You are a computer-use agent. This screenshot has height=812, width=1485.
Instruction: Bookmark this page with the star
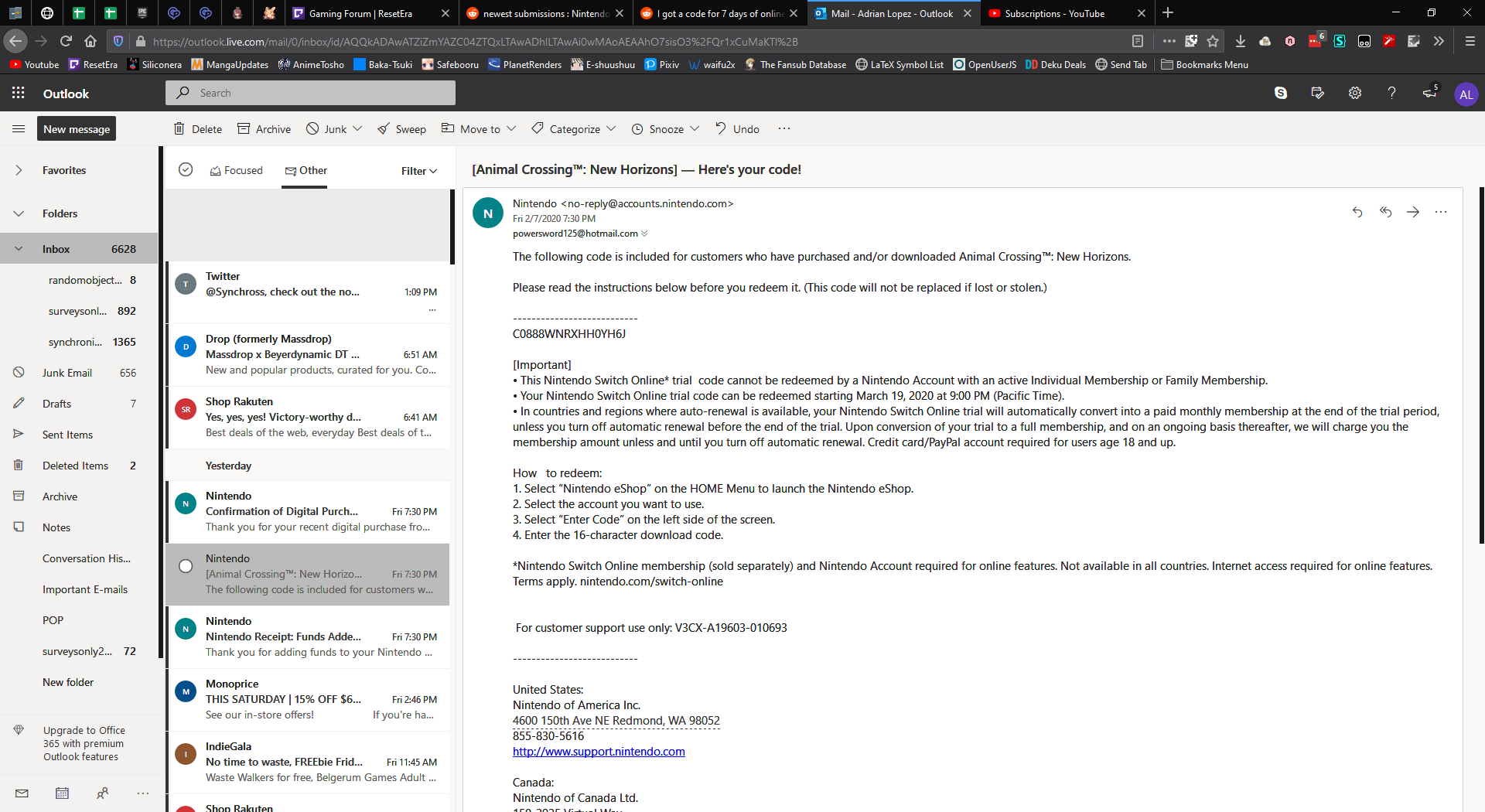[1213, 41]
